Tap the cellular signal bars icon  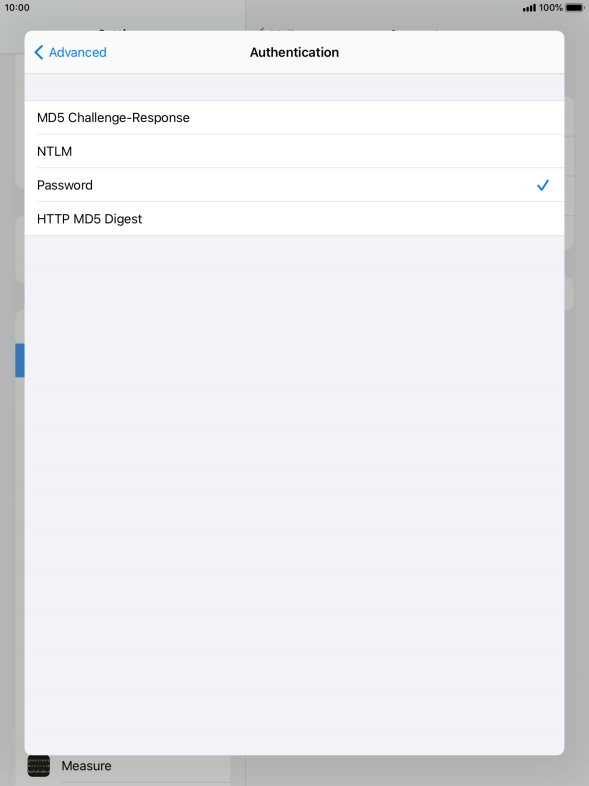529,8
